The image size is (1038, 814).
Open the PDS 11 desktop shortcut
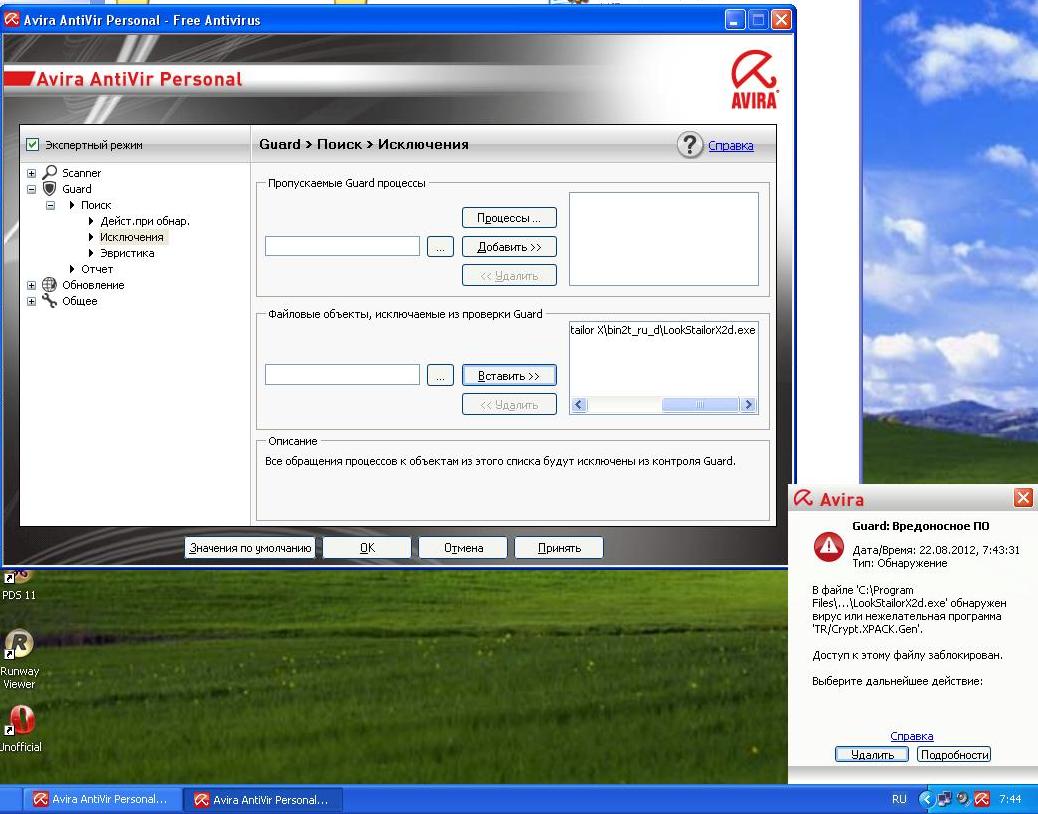(19, 586)
